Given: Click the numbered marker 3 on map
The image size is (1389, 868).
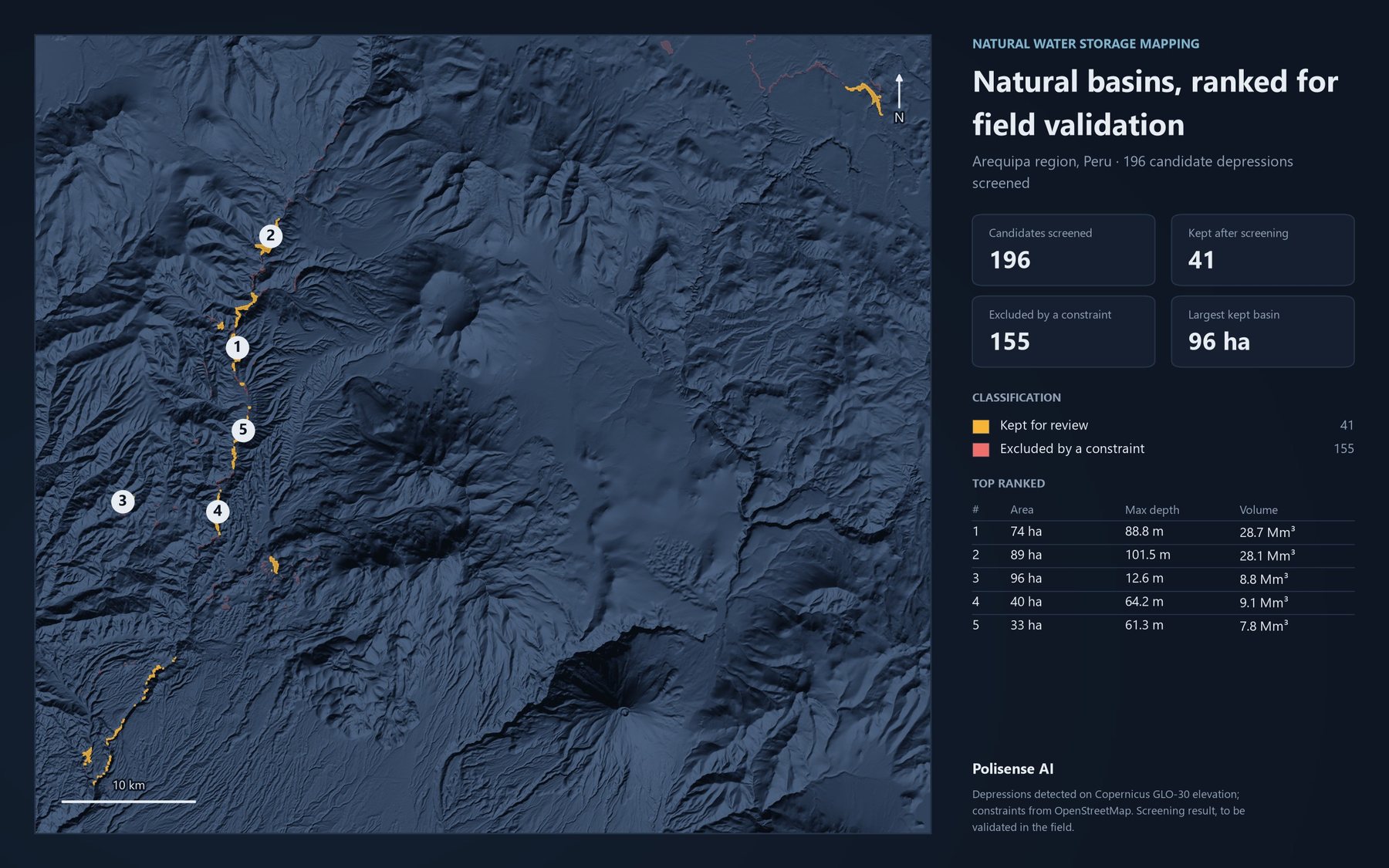Looking at the screenshot, I should pyautogui.click(x=123, y=502).
